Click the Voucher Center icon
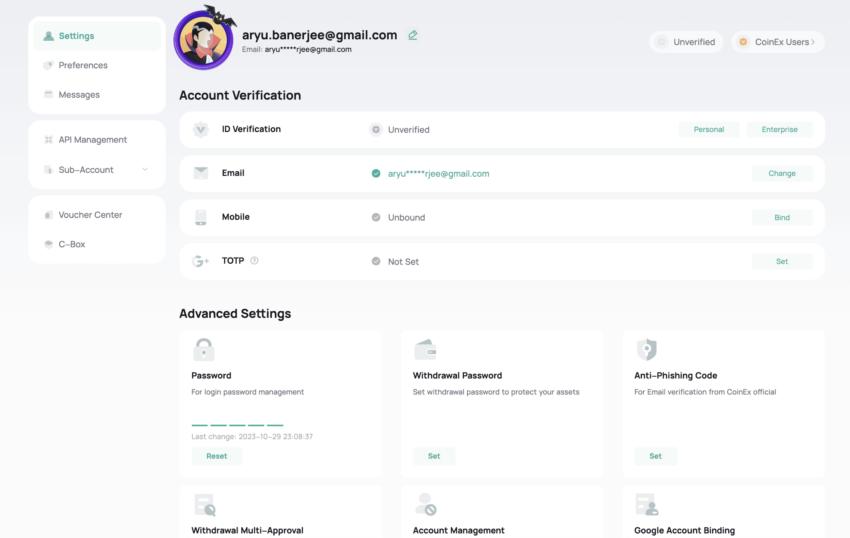This screenshot has height=538, width=850. click(x=48, y=215)
